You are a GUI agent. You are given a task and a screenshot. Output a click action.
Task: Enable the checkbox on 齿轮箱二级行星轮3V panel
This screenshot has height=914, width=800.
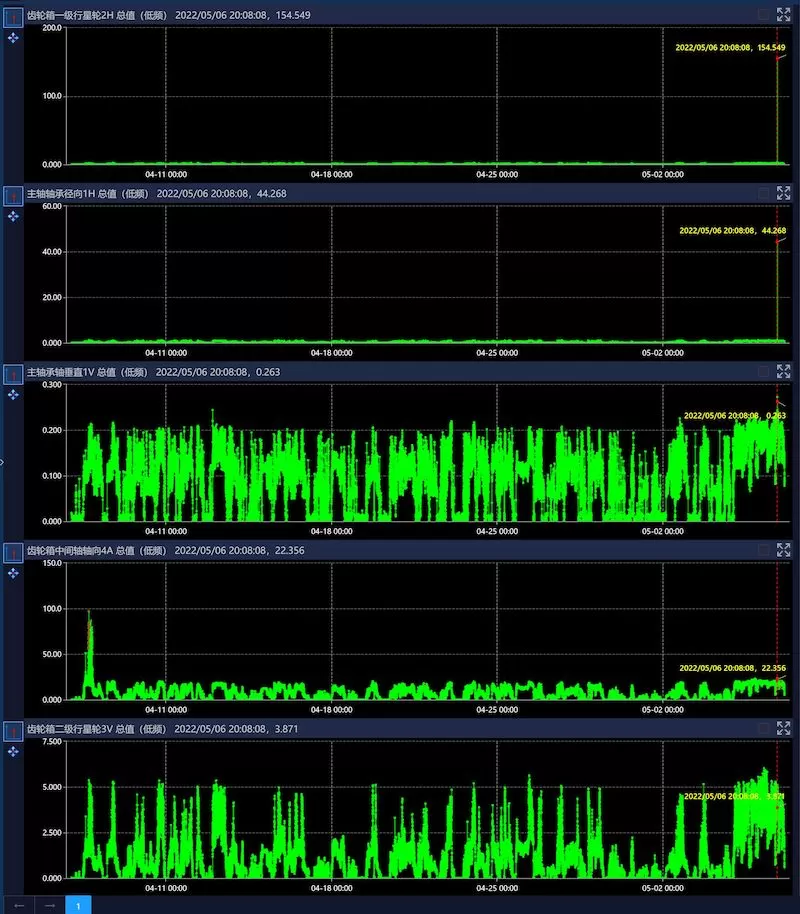pos(764,729)
